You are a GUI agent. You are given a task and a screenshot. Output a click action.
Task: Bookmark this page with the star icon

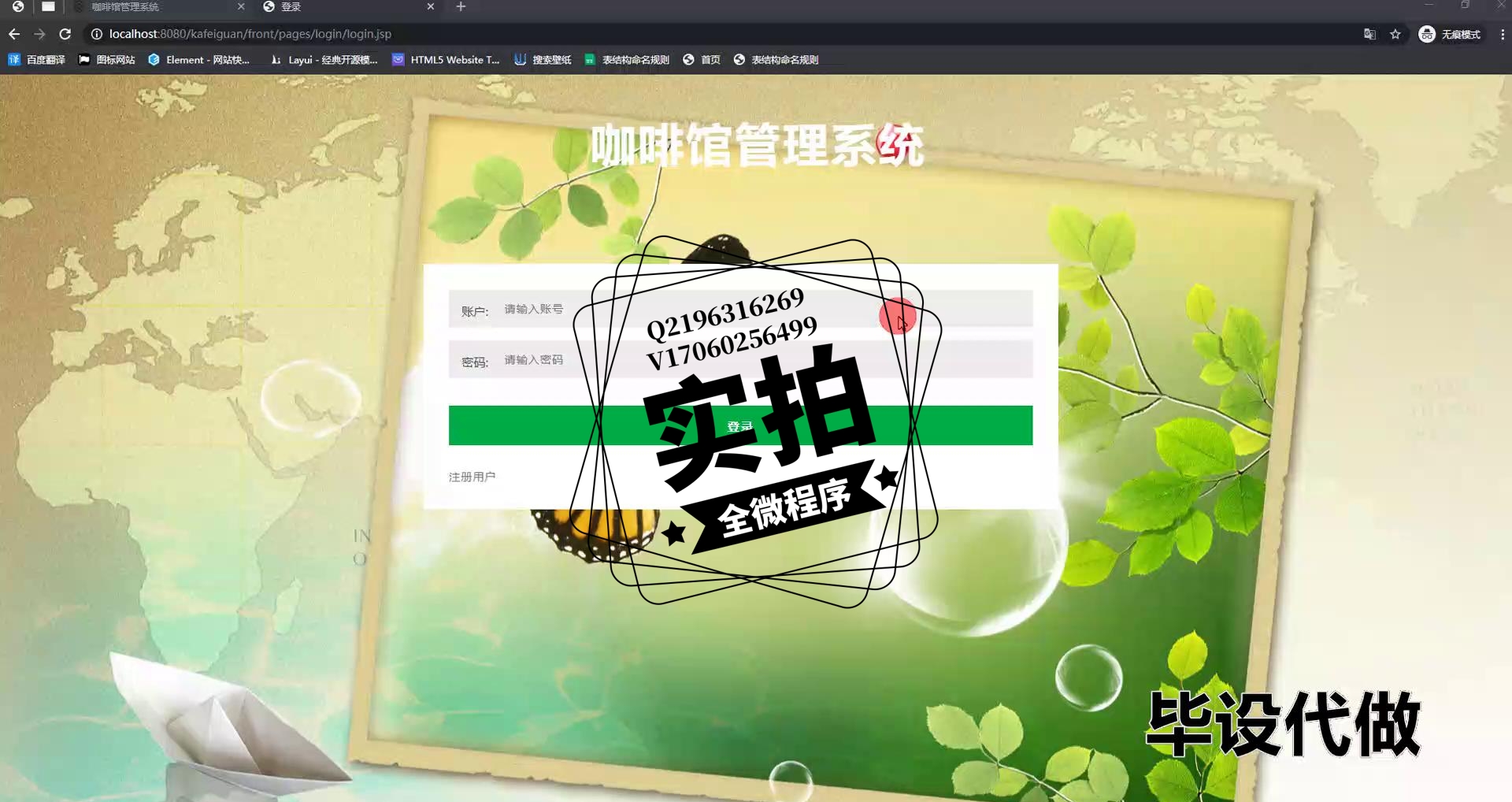click(x=1395, y=34)
